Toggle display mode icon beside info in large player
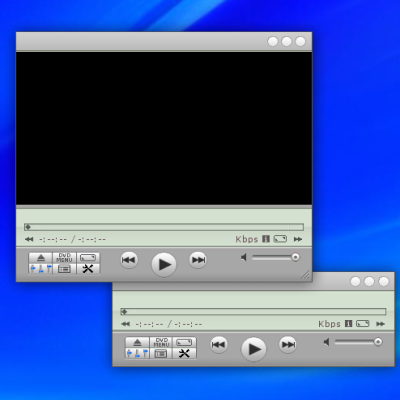Viewport: 400px width, 400px height. pyautogui.click(x=280, y=239)
